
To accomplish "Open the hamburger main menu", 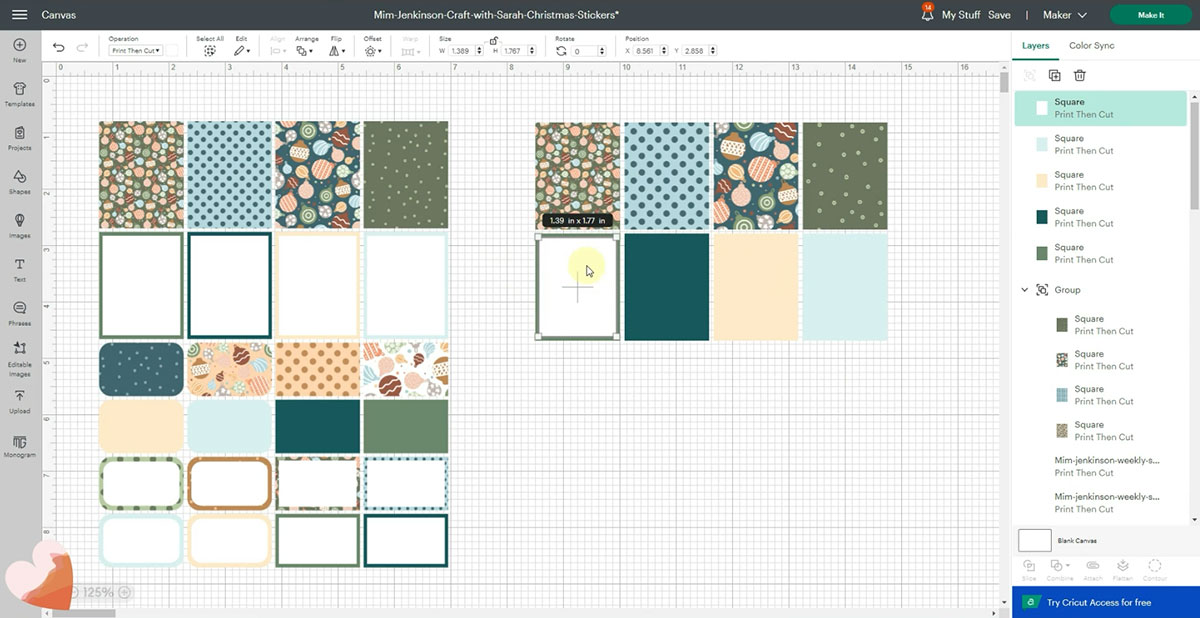I will click(20, 15).
